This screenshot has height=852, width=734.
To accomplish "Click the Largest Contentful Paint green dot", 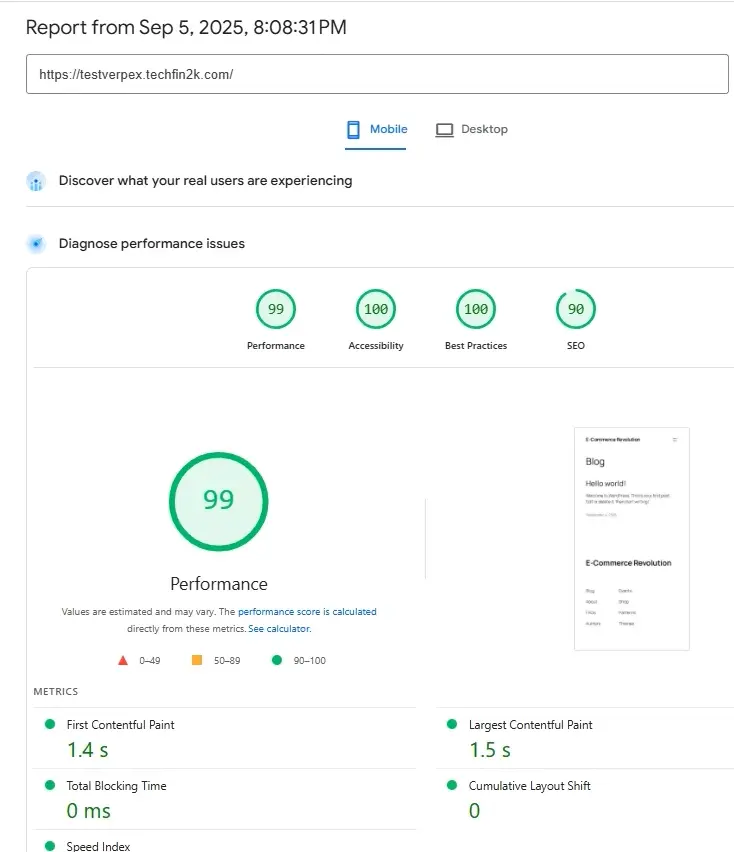I will (x=451, y=724).
